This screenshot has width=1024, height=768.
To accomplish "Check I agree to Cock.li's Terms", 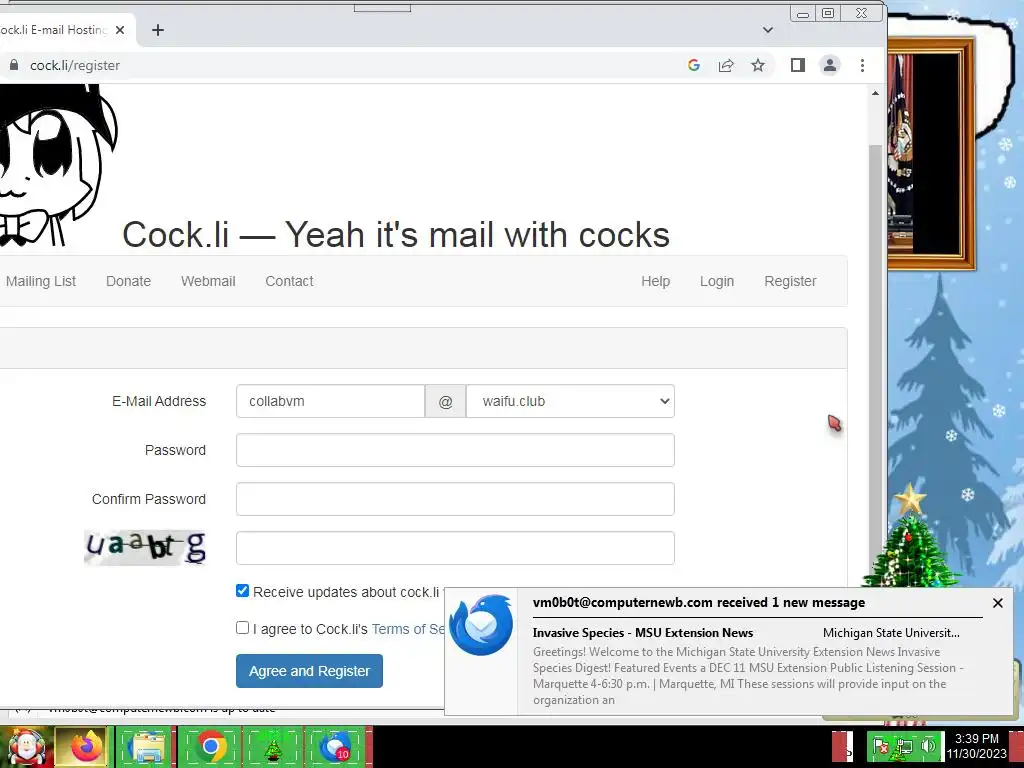I will tap(242, 628).
